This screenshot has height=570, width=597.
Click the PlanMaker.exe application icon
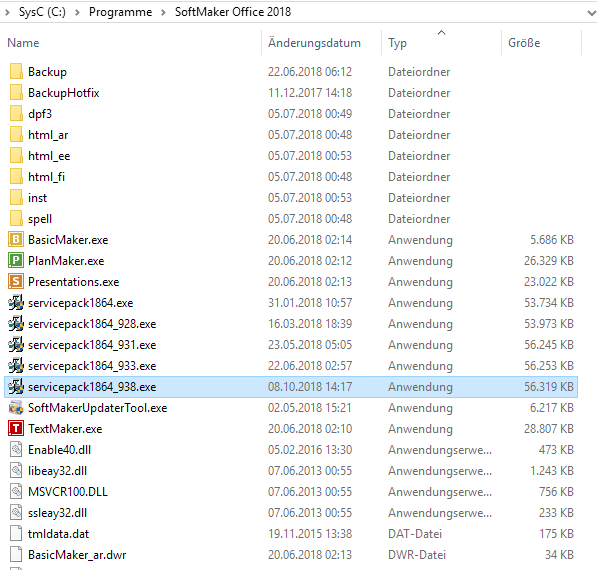point(16,260)
